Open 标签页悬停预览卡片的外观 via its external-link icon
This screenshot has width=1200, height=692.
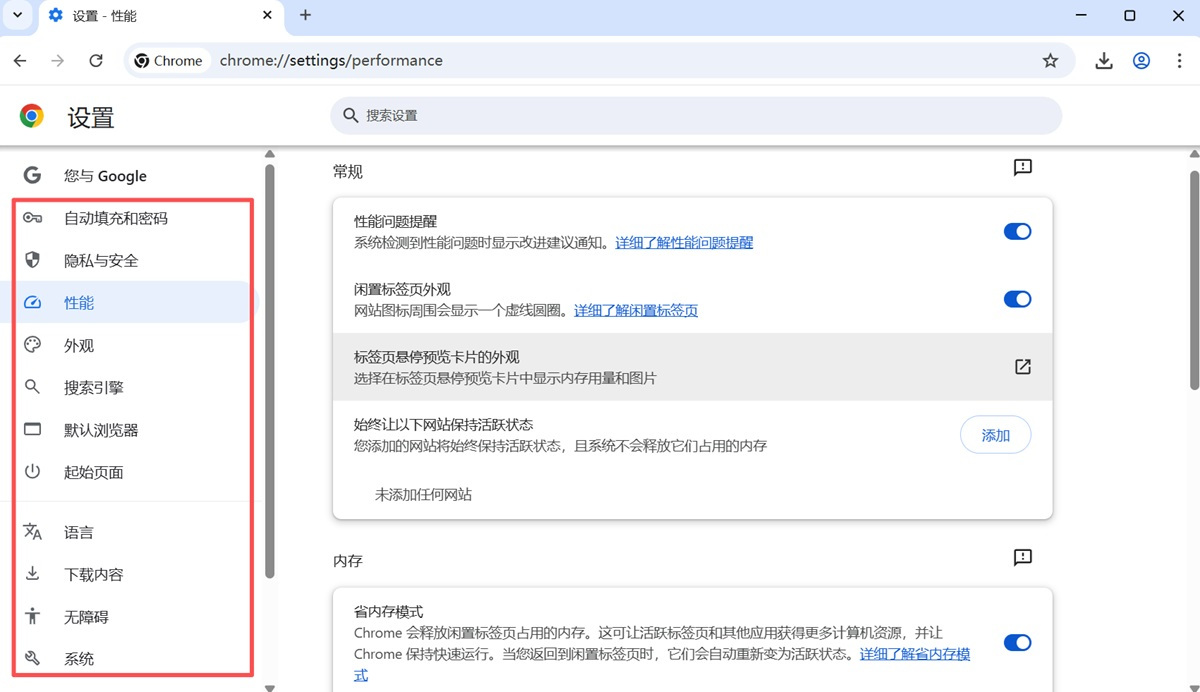click(1021, 367)
